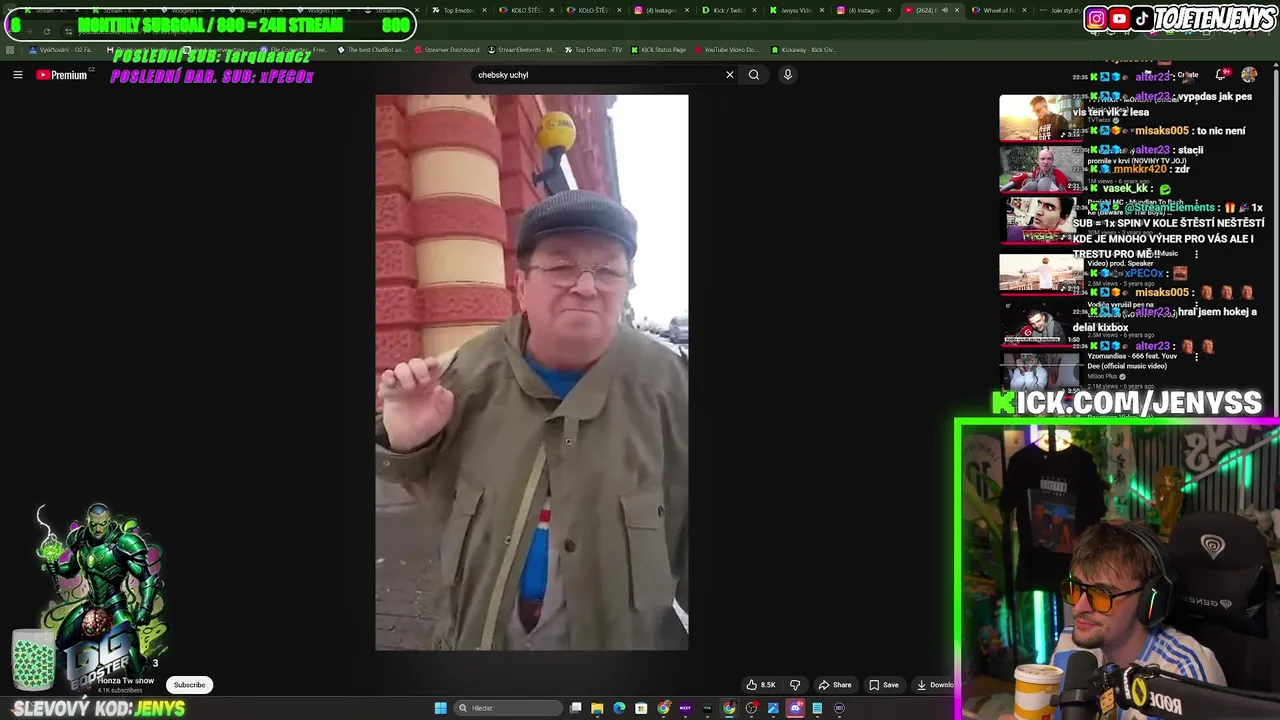Open the 'KICK Status Page' bookmark
Viewport: 1280px width, 720px height.
(x=658, y=50)
